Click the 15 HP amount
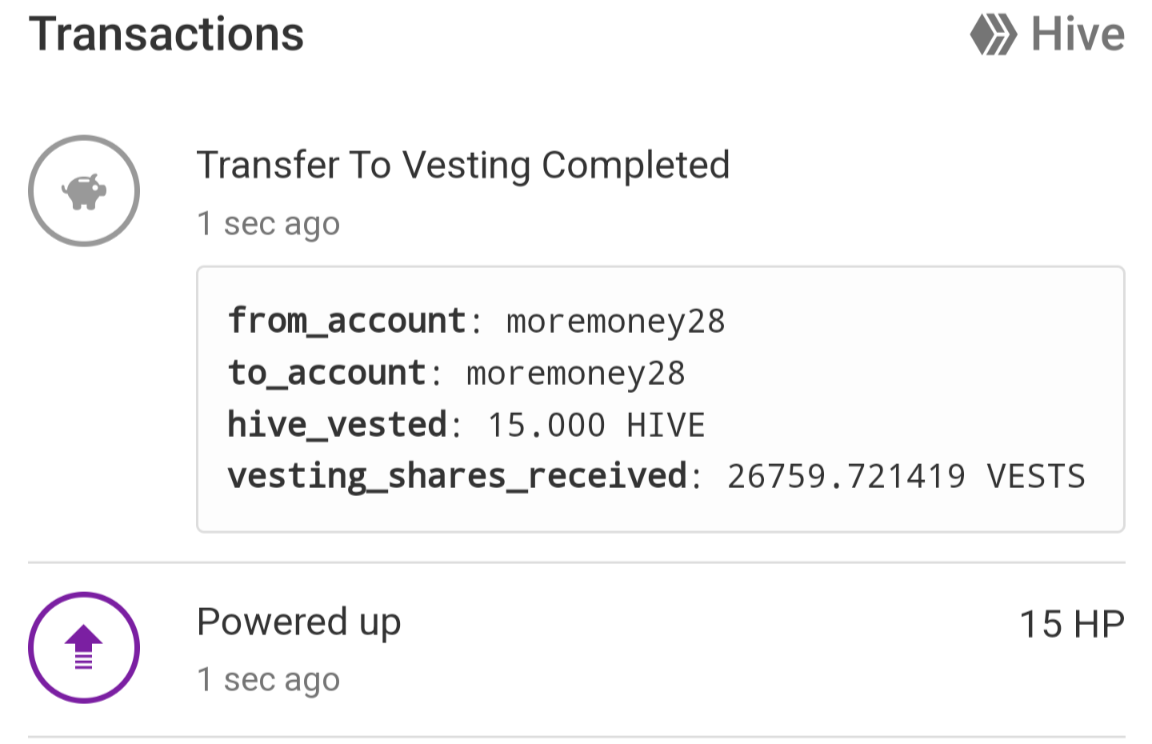Screen dimensions: 1152x744 (1072, 624)
